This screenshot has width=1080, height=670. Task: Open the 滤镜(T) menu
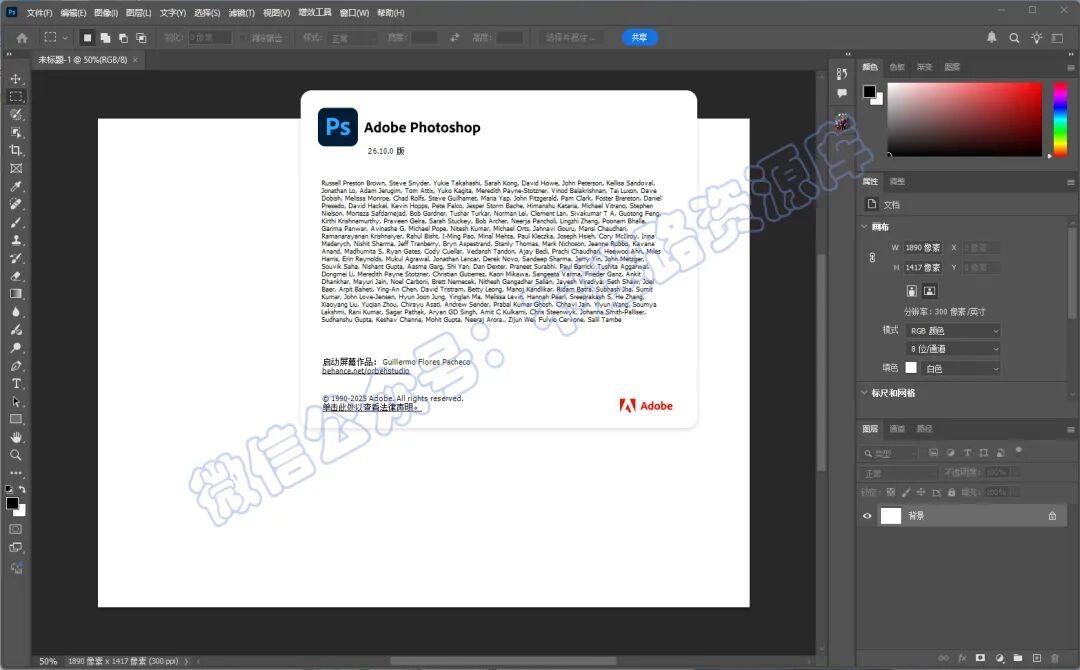[242, 13]
